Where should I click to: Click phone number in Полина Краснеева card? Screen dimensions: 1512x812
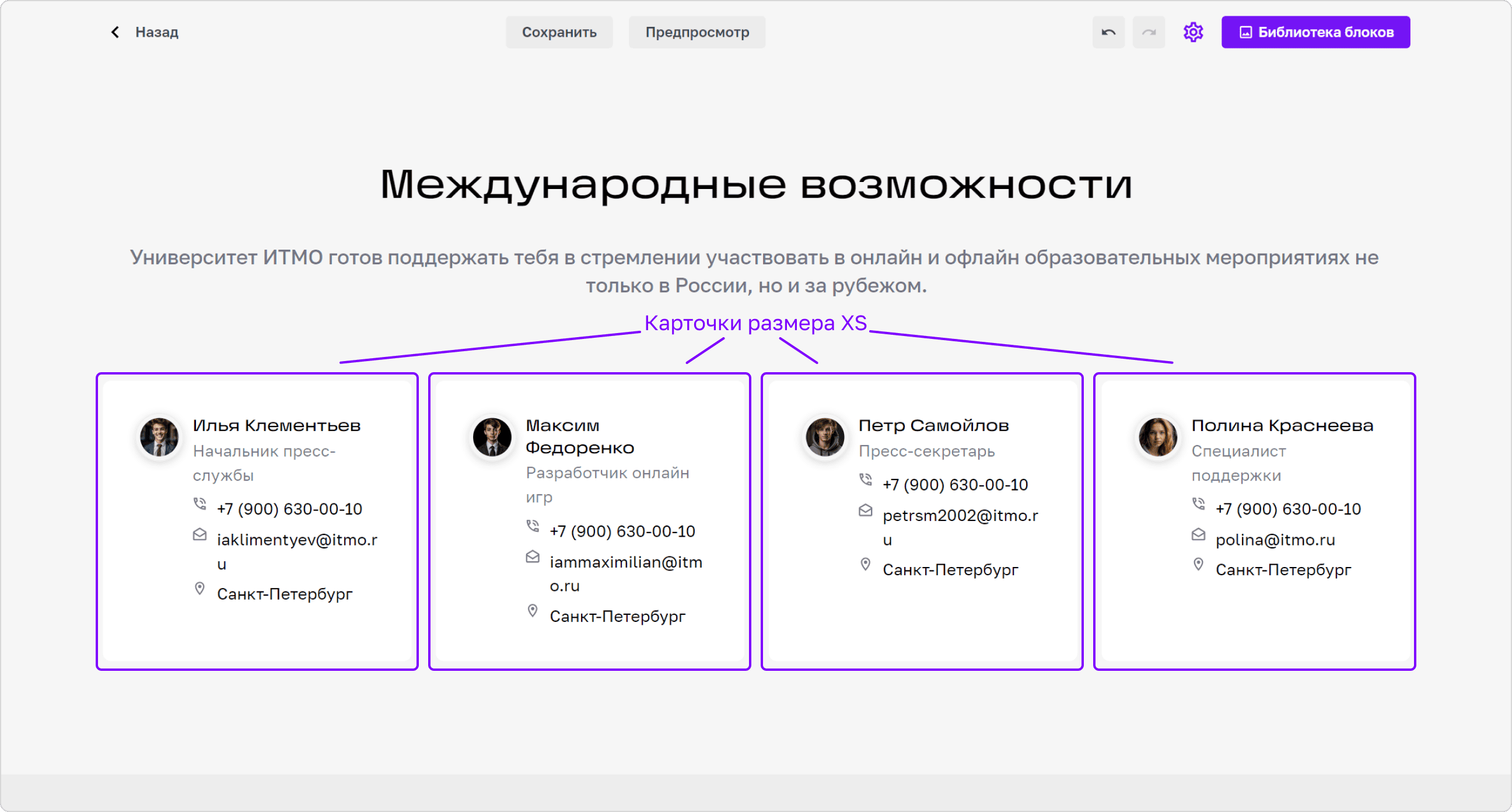(1288, 509)
